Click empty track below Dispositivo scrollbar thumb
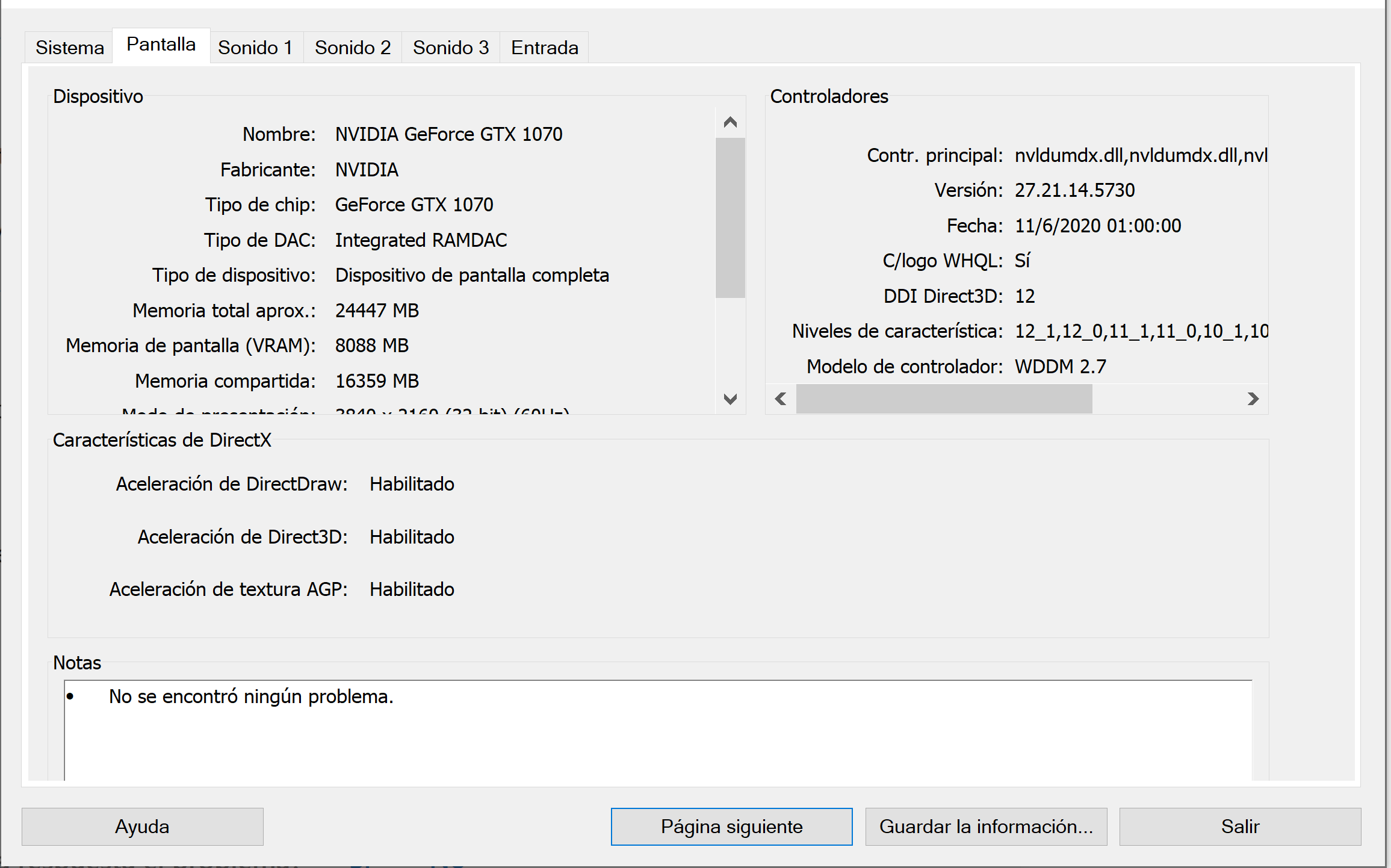The image size is (1391, 868). click(x=730, y=343)
